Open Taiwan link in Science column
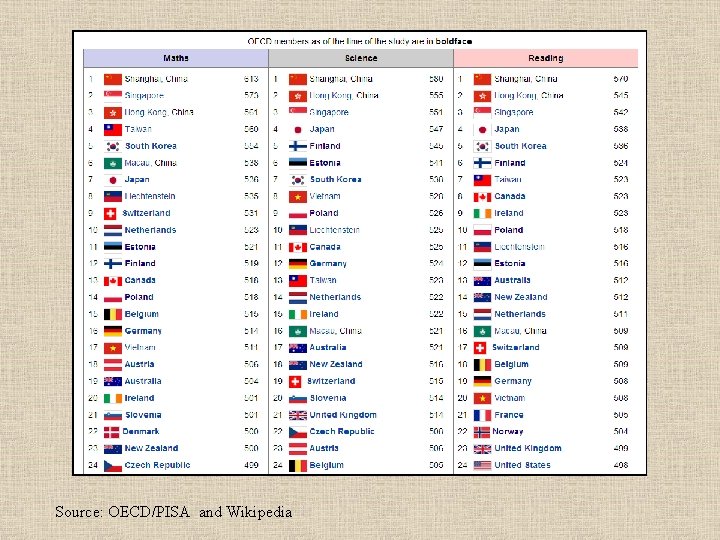 323,281
